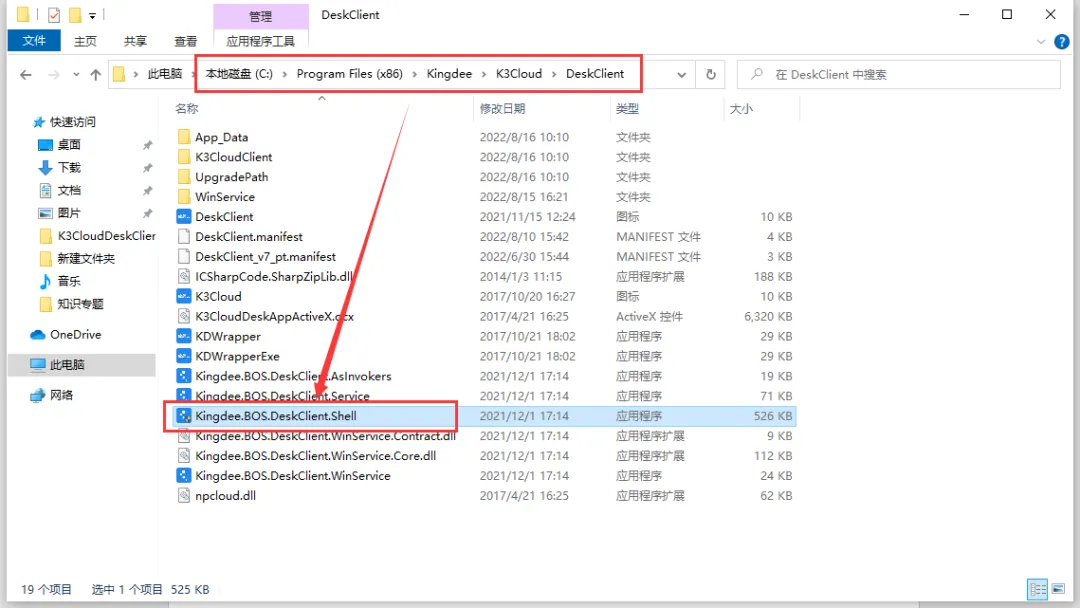
Task: Expand the chevron after Kingdee breadcrumb
Action: [x=484, y=74]
